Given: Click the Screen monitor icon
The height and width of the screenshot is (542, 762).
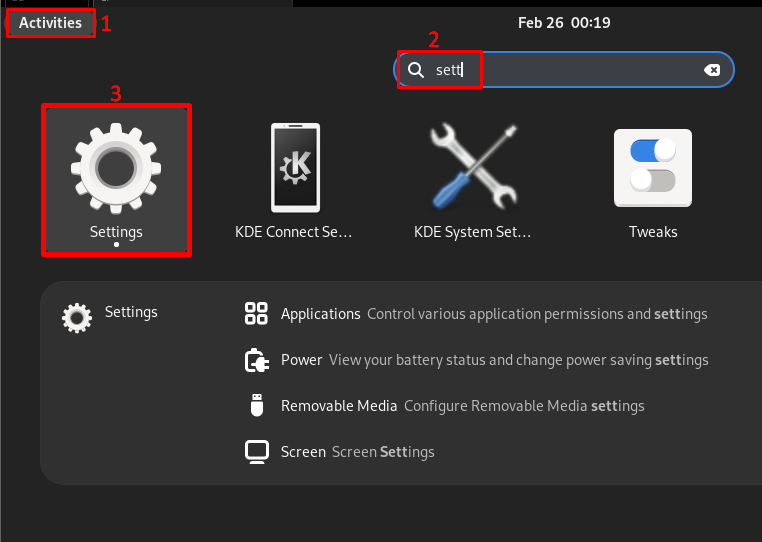Looking at the screenshot, I should tap(257, 452).
